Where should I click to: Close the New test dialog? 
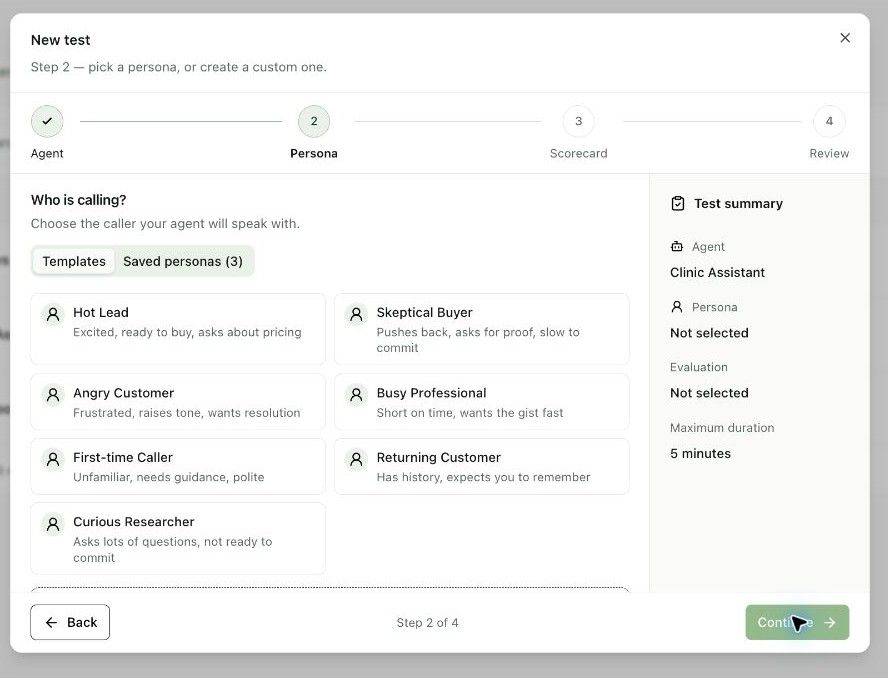click(x=845, y=38)
